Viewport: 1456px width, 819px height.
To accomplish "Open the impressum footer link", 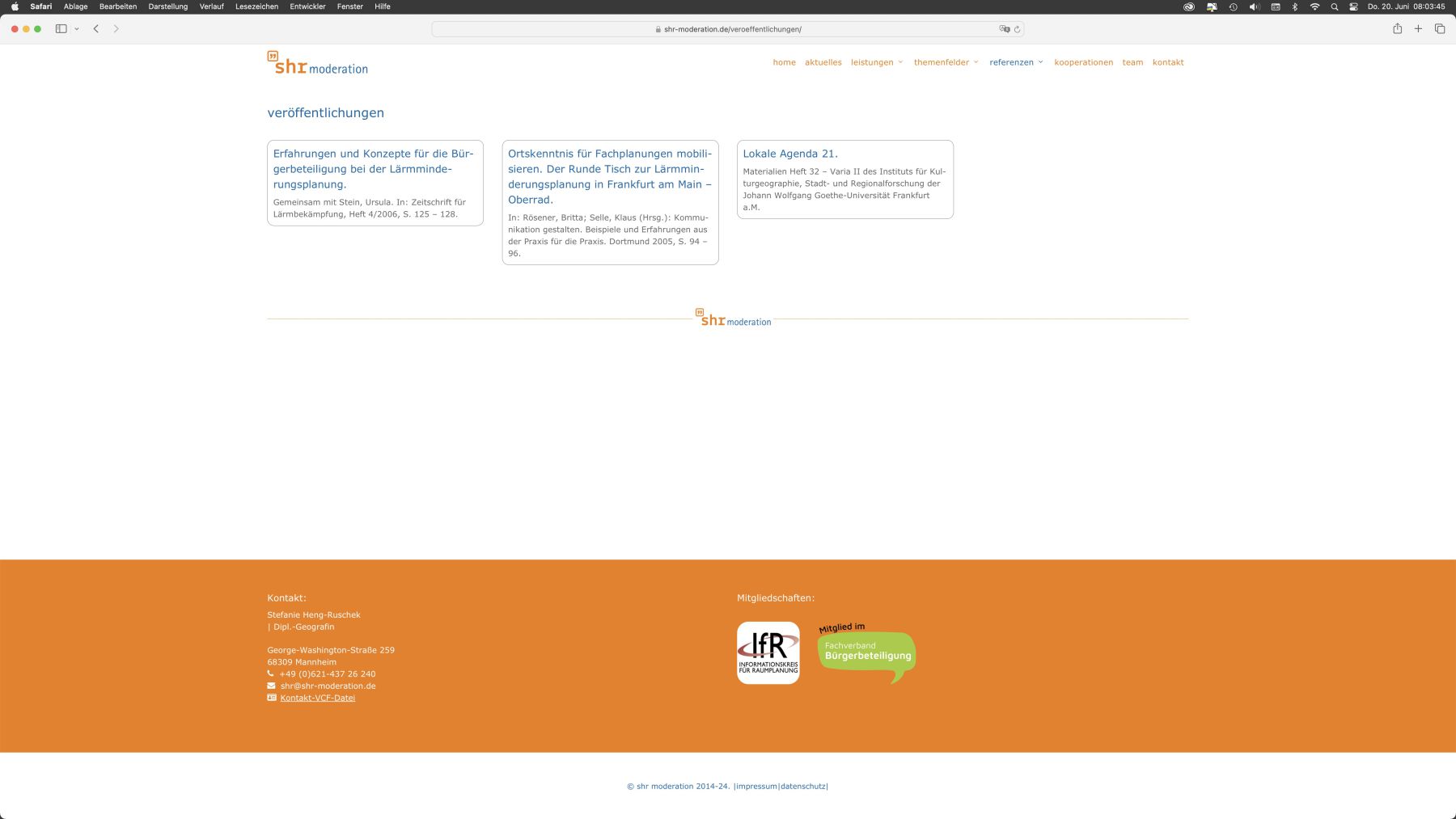I will coord(756,786).
